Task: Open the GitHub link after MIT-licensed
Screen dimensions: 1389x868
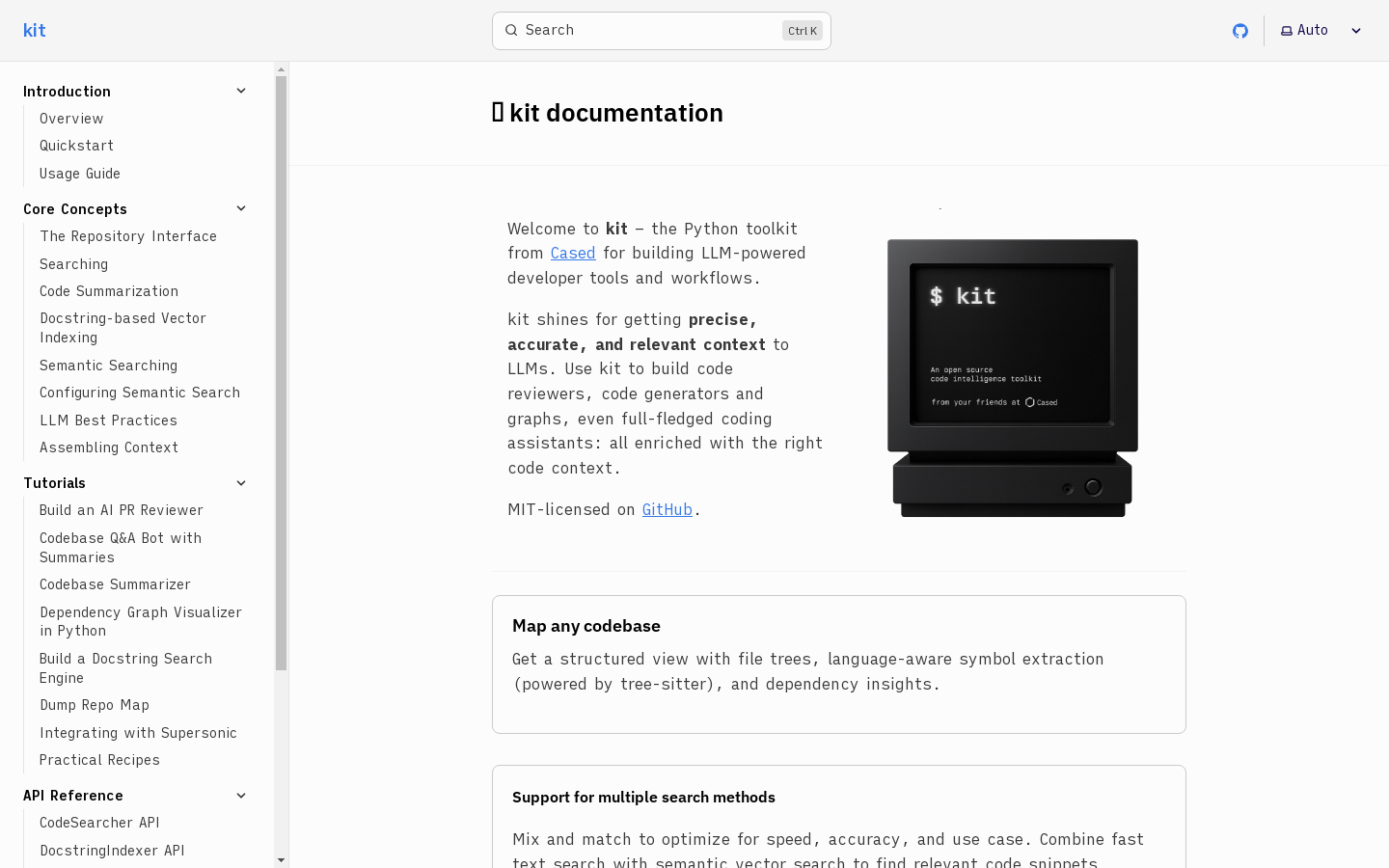Action: tap(667, 509)
